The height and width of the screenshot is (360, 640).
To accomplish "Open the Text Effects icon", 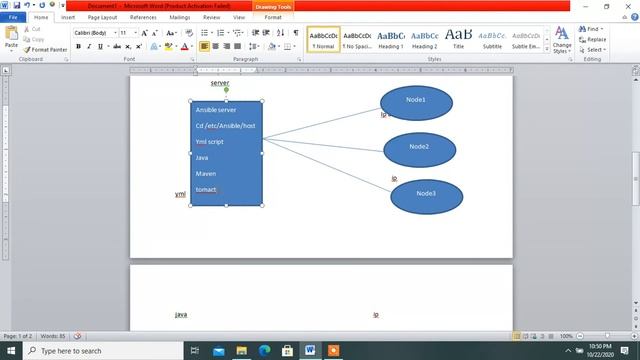I will pyautogui.click(x=154, y=47).
